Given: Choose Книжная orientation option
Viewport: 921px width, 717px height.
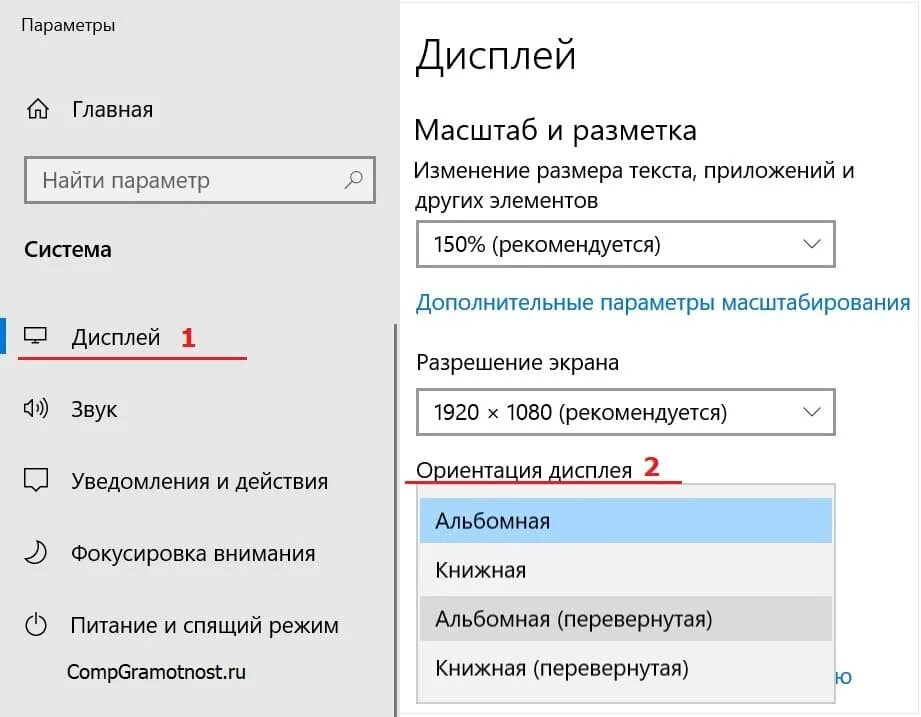Looking at the screenshot, I should [x=626, y=570].
